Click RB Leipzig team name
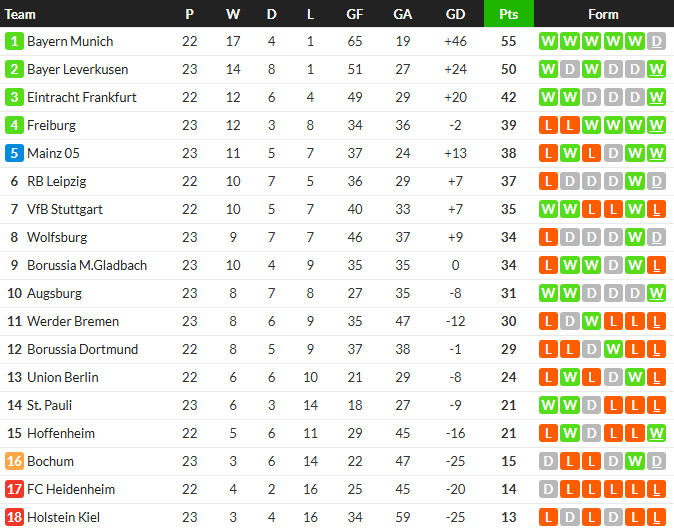 click(57, 182)
